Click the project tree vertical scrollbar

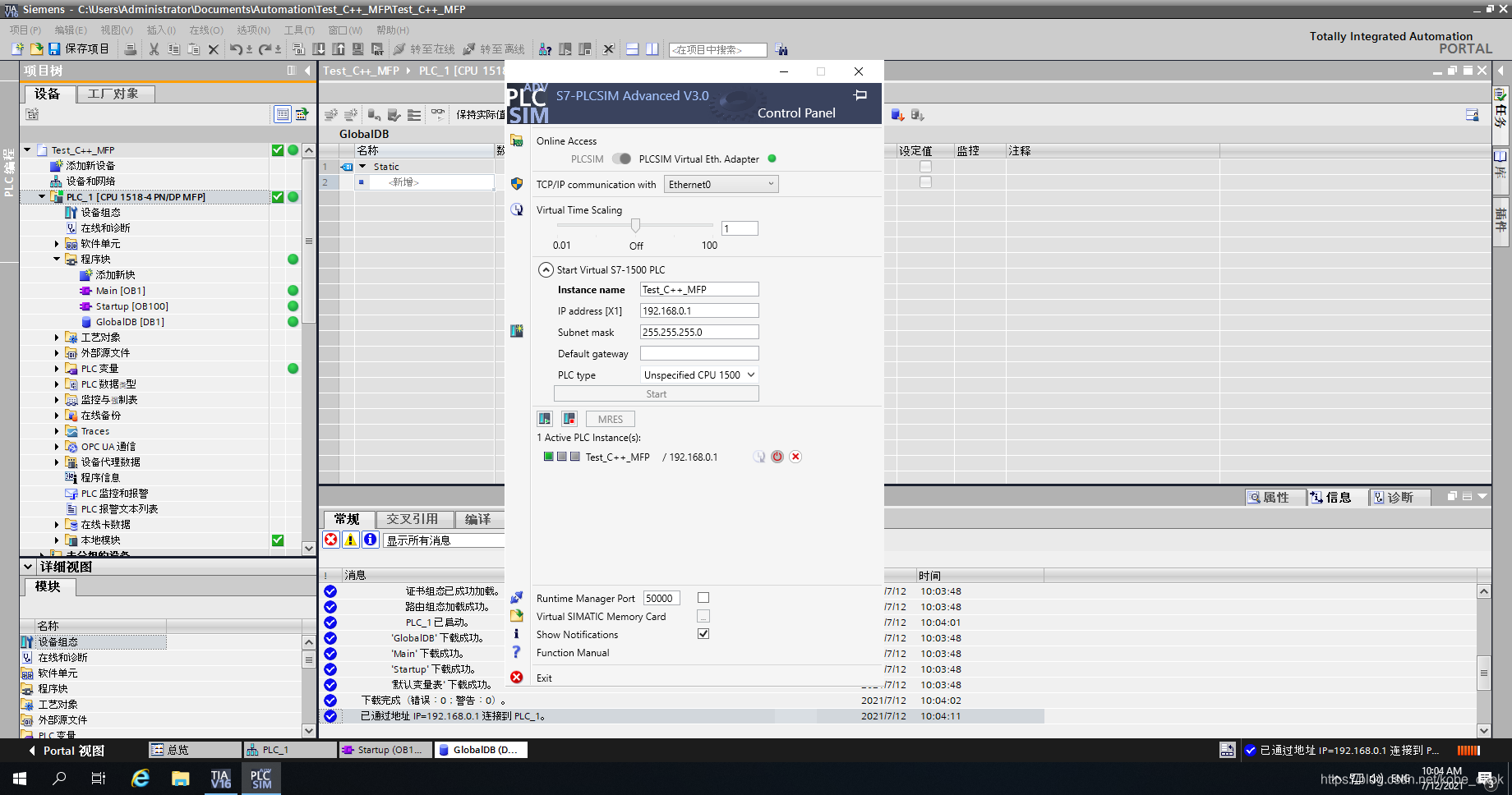309,348
